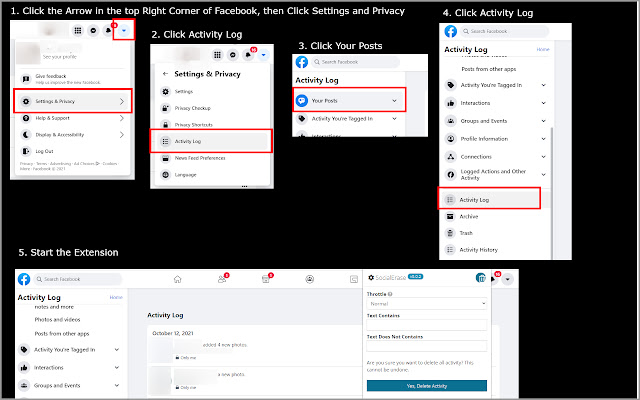Click the Log Out icon in step 1 menu
This screenshot has height=400, width=640.
(26, 151)
